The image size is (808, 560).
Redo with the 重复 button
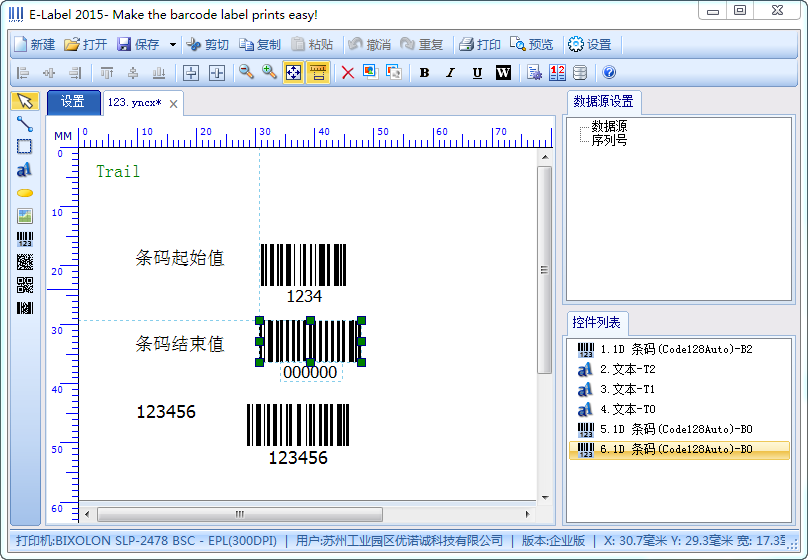tap(422, 45)
